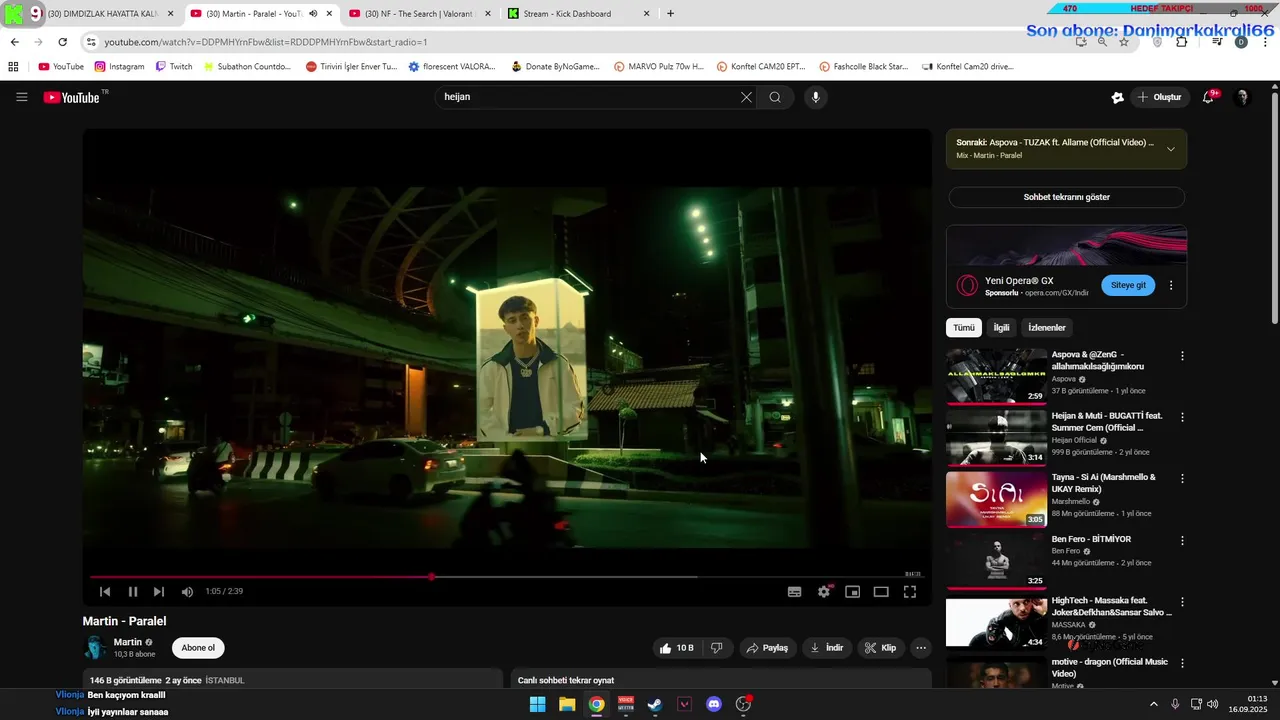Open Steam from the taskbar

[x=655, y=704]
